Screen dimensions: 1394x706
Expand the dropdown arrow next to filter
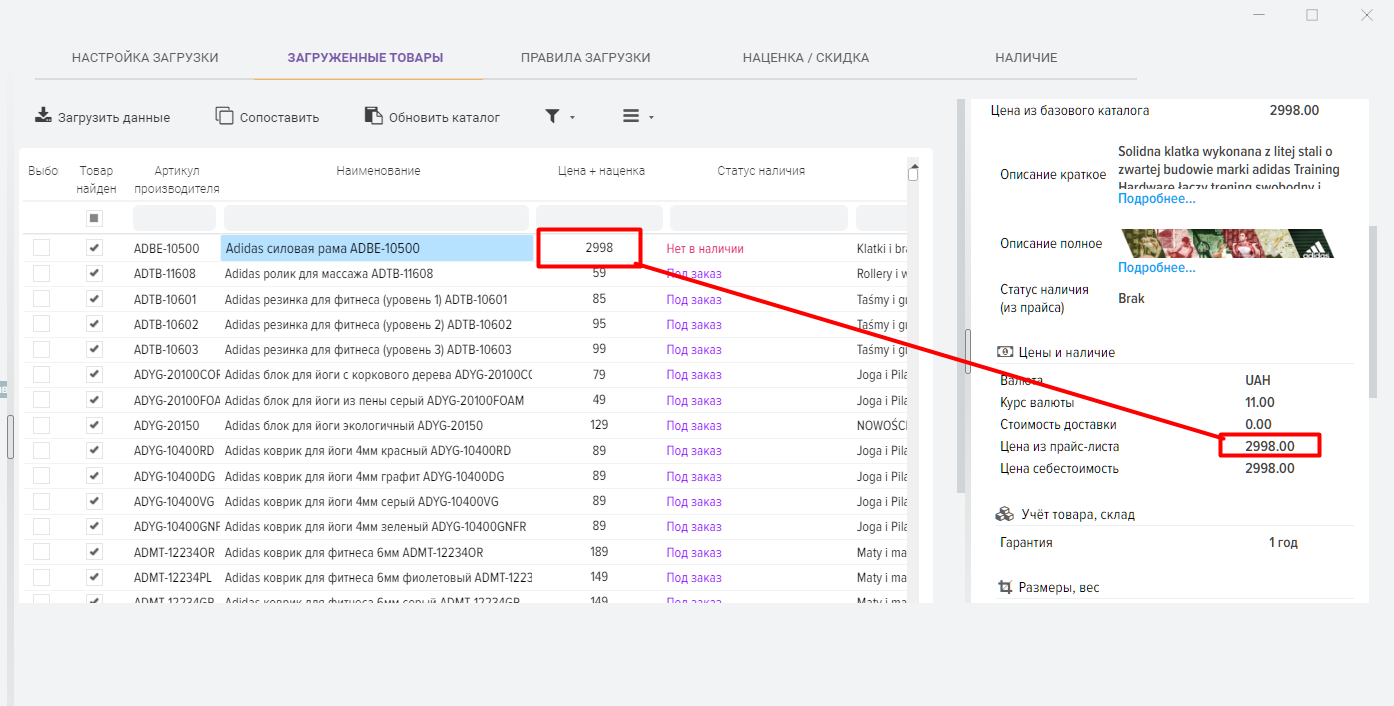(572, 117)
